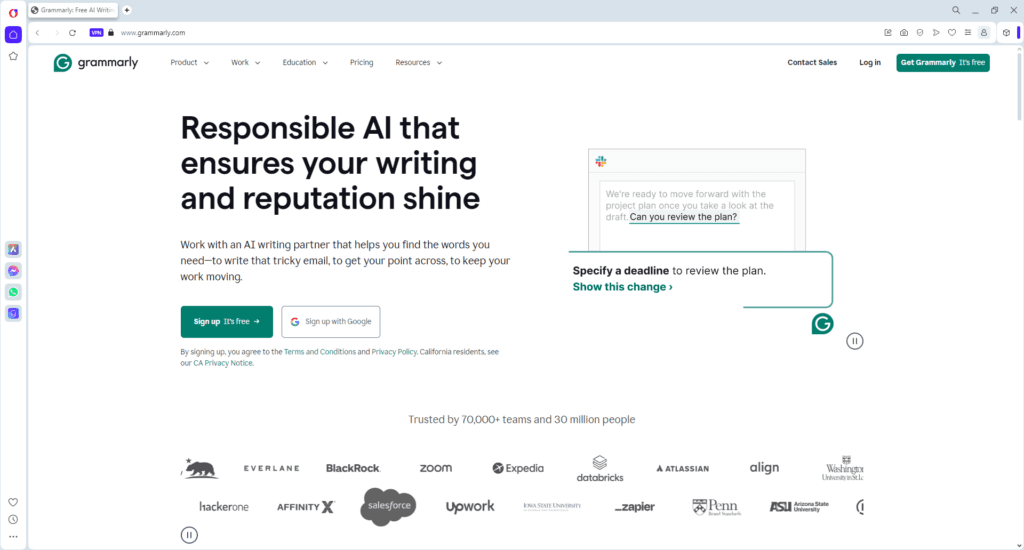This screenshot has height=550, width=1024.
Task: Add page to bookmarks heart icon
Action: pyautogui.click(x=952, y=33)
